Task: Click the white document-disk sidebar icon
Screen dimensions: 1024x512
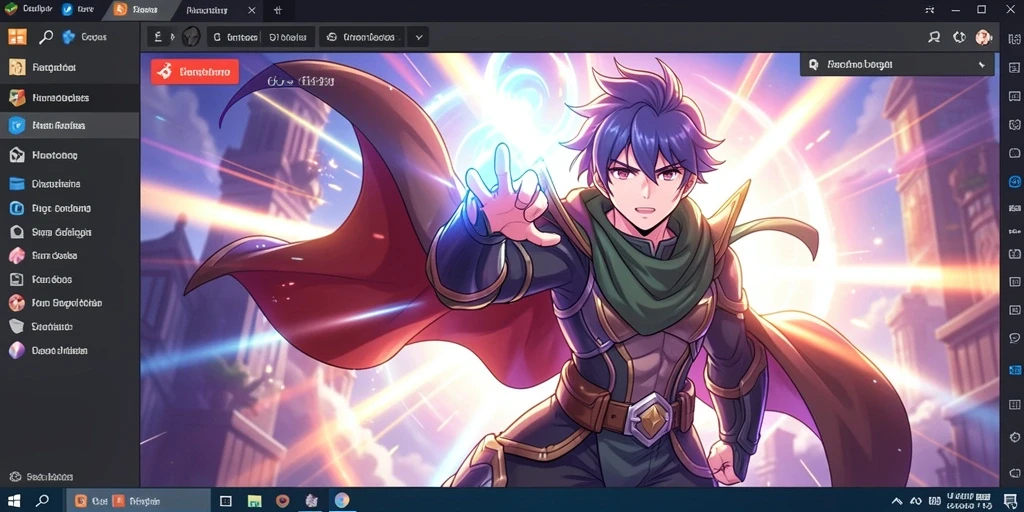Action: pyautogui.click(x=17, y=280)
